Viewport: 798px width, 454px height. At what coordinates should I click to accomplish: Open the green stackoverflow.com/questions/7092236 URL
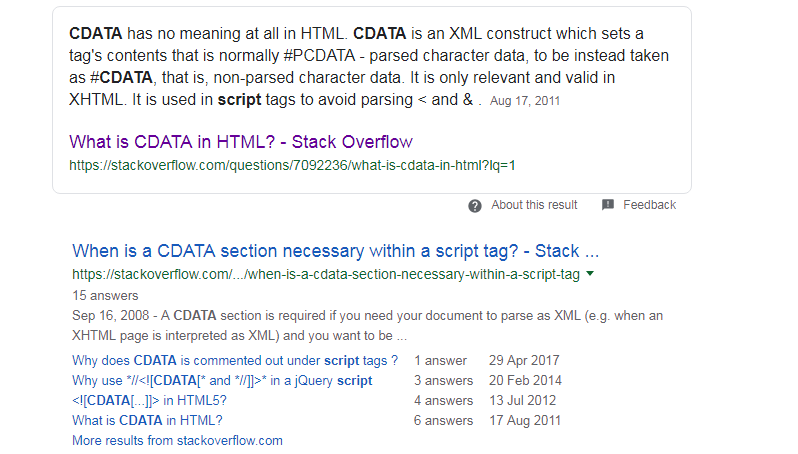point(292,165)
